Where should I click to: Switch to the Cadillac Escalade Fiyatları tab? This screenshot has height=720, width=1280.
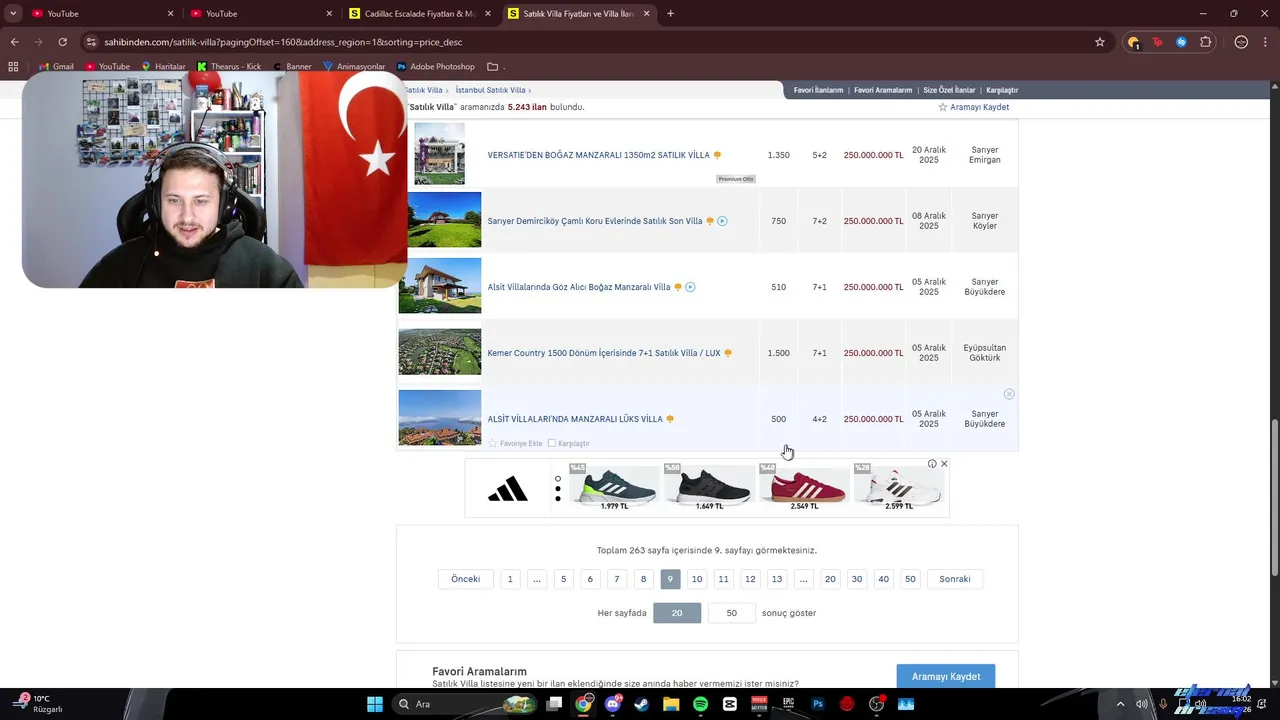click(420, 13)
